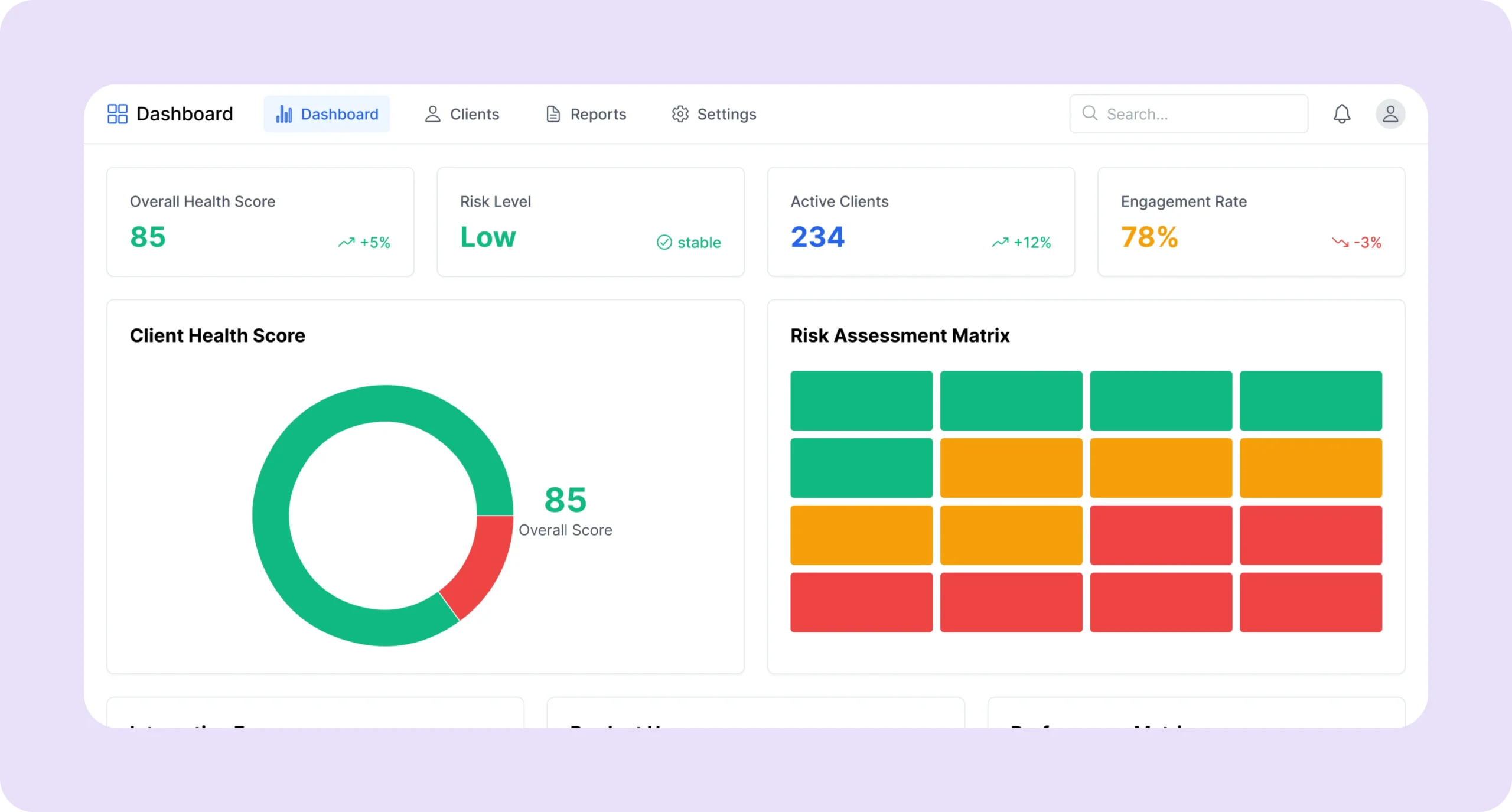Click the downward trend arrow beside -3%
Screen dimensions: 1512x812
pos(1340,243)
